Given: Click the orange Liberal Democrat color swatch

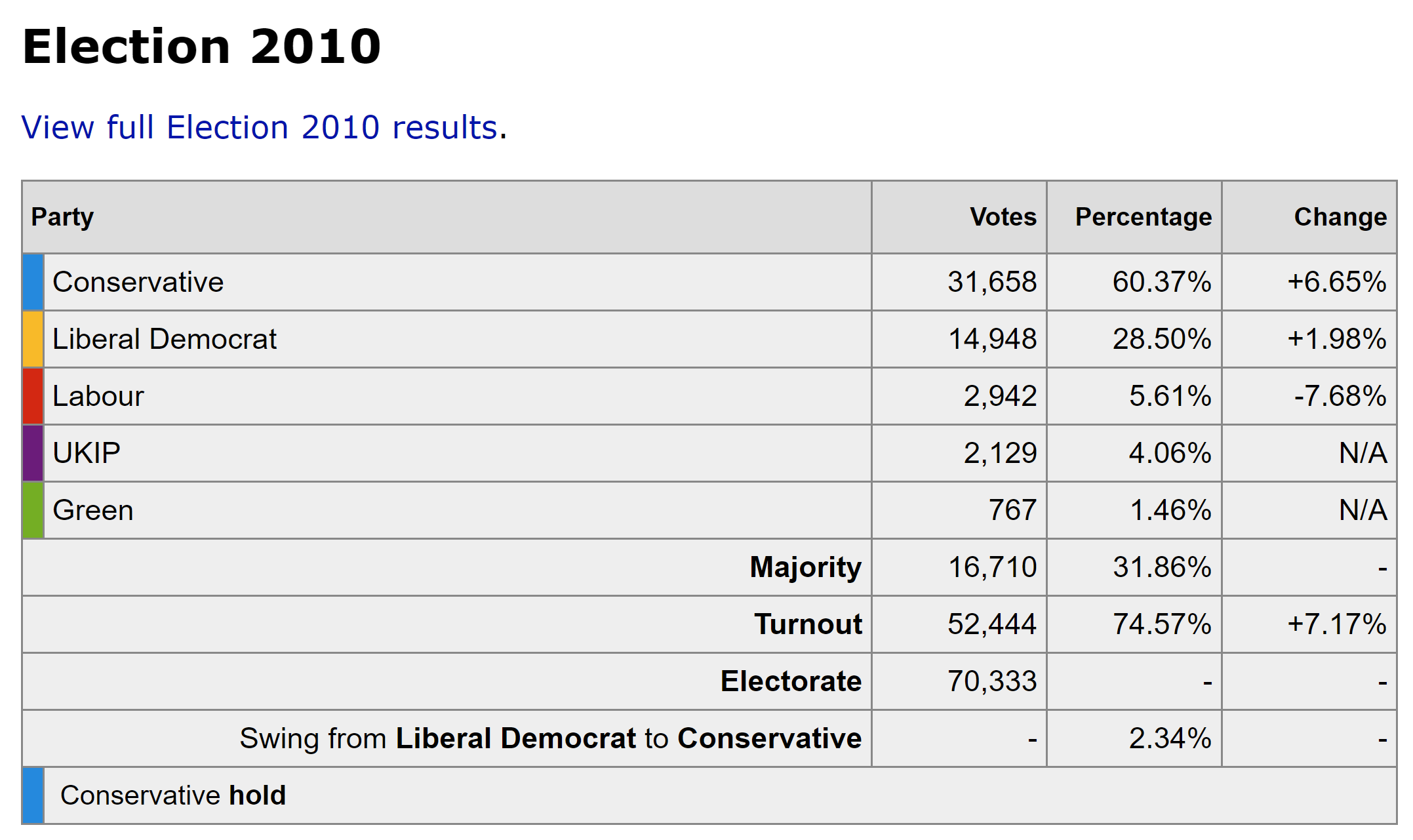Looking at the screenshot, I should click(33, 339).
